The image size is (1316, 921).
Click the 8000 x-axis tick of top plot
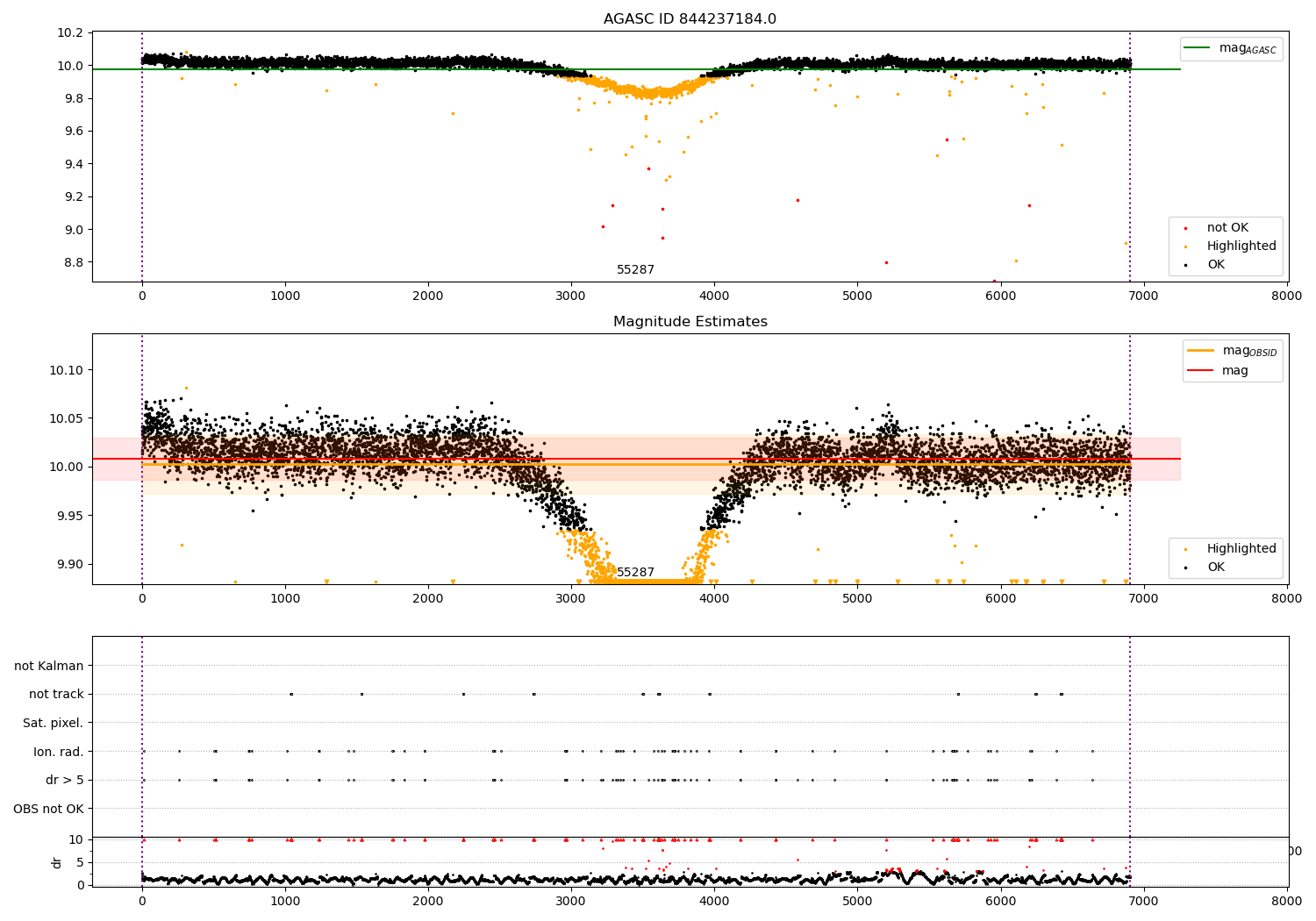coord(1287,296)
